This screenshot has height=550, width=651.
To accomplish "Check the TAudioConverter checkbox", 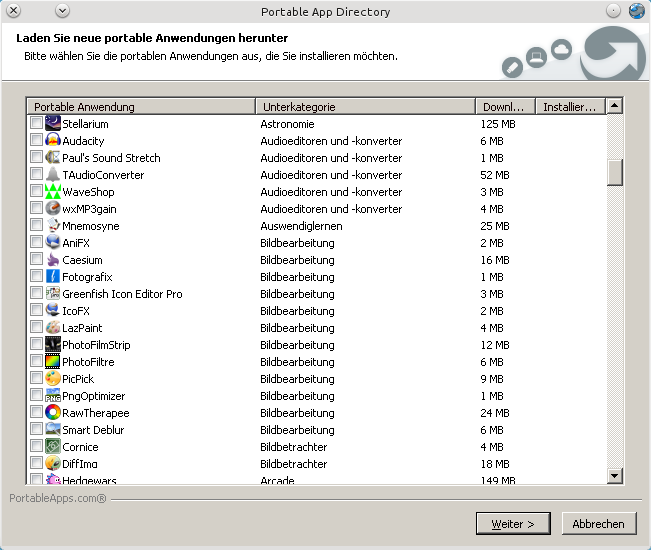I will 37,175.
